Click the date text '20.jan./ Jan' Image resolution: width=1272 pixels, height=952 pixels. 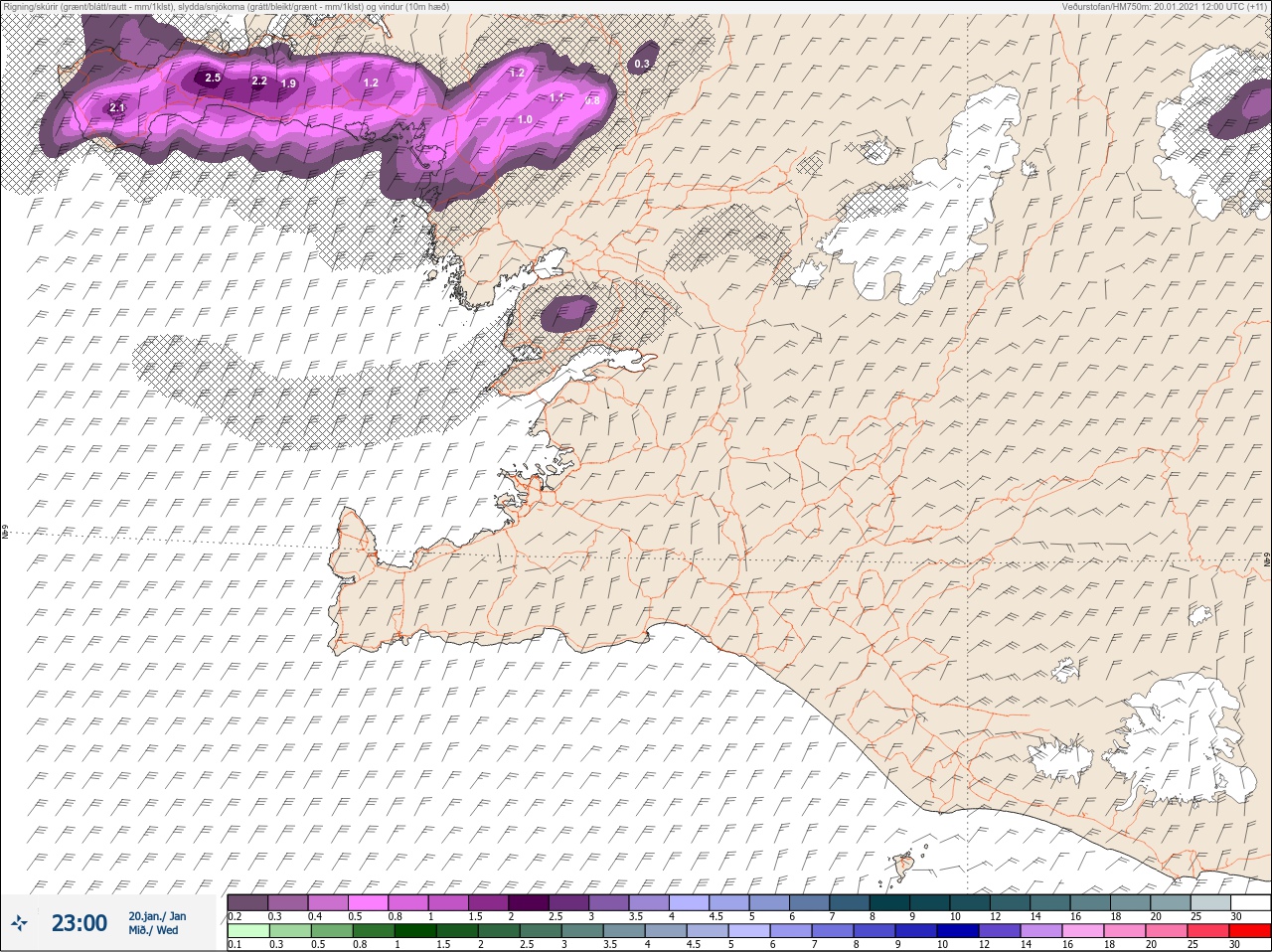click(x=157, y=916)
